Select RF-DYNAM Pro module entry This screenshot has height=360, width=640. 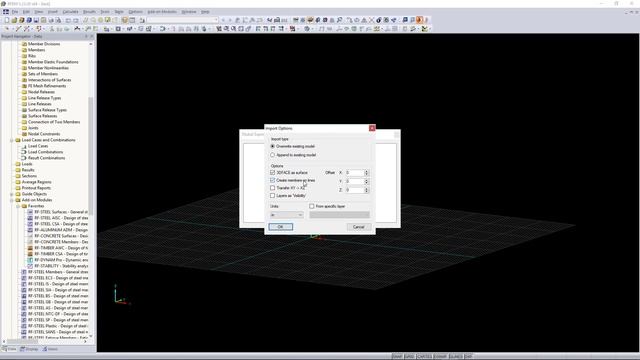pyautogui.click(x=61, y=260)
